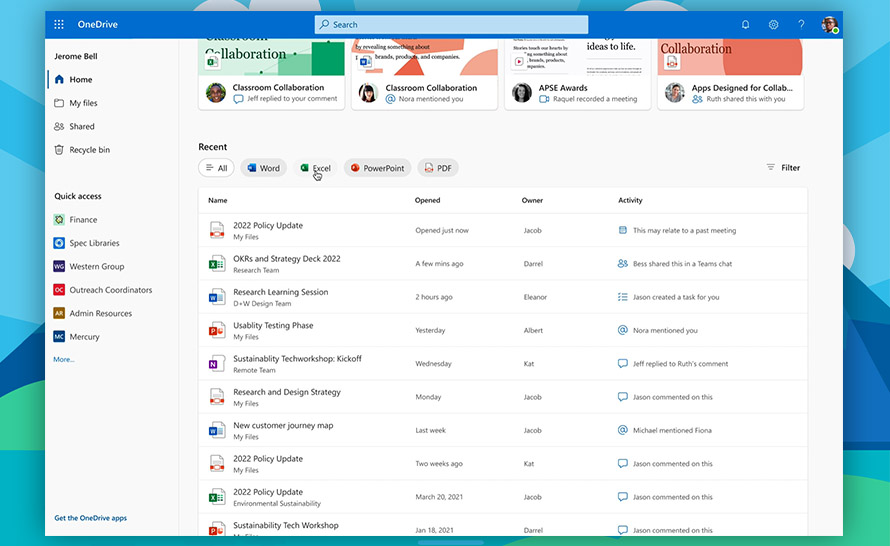The image size is (890, 546).
Task: Filter recent files by Excel
Action: pyautogui.click(x=315, y=168)
